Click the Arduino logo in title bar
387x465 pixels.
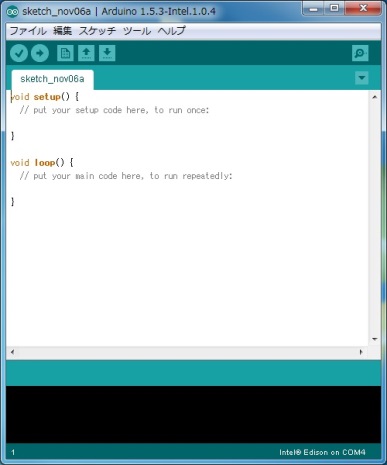point(13,12)
